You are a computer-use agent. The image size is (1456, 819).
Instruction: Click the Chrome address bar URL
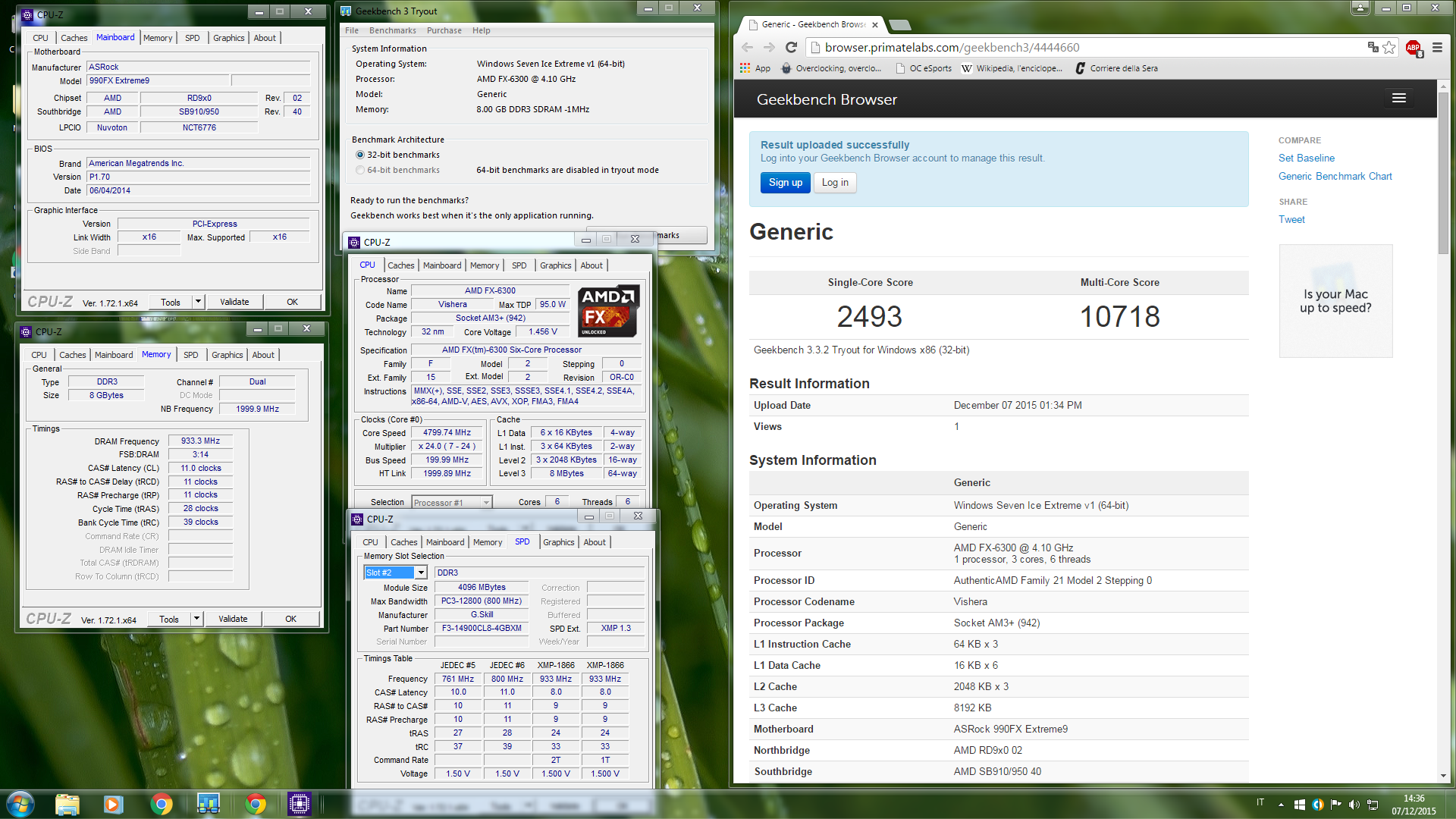(952, 47)
